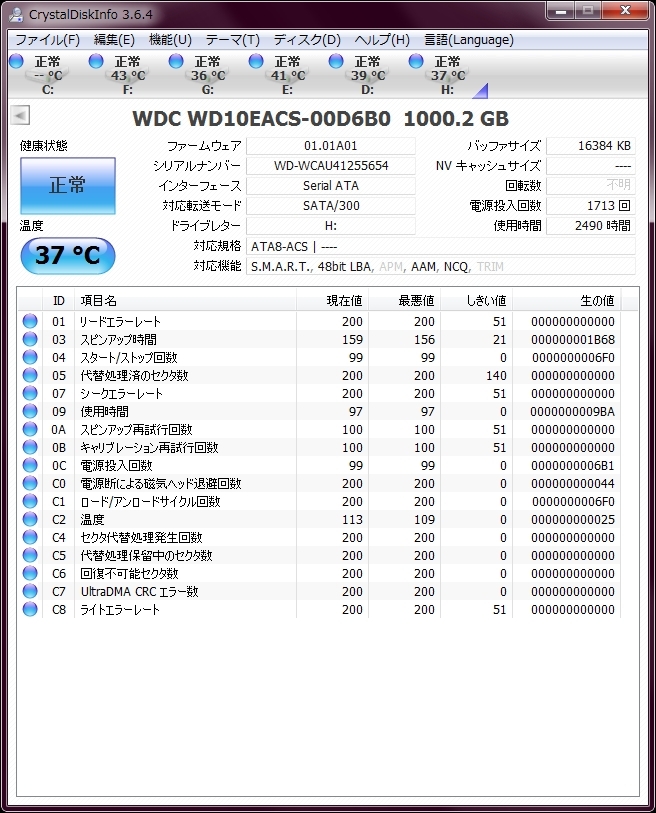Click the power-on count field 1713 回
Screen dimensions: 656x813
[591, 206]
